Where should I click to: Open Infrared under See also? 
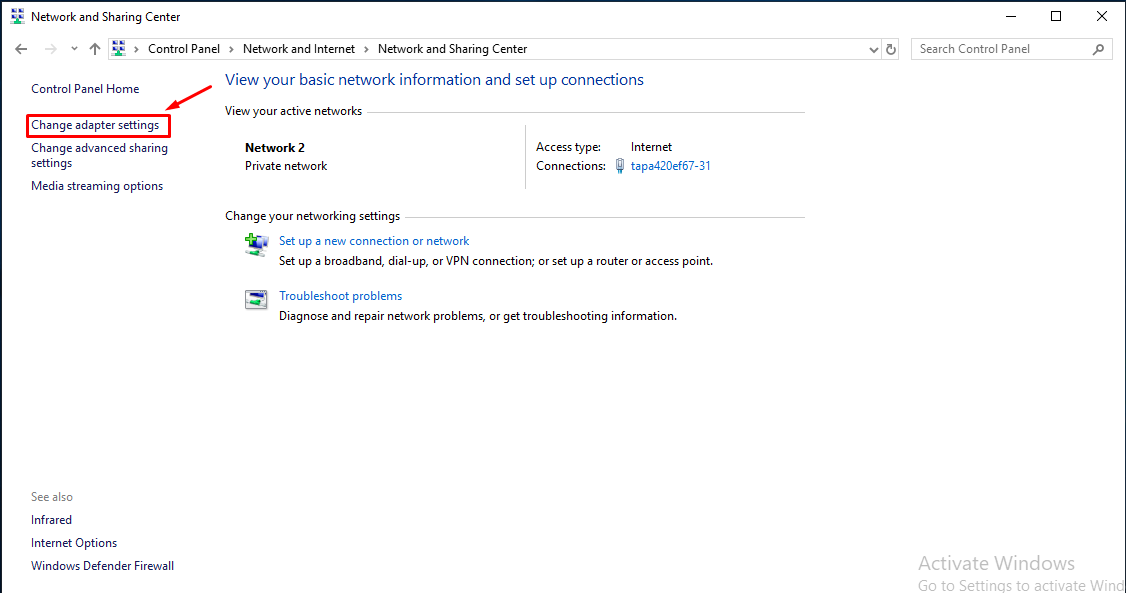51,520
